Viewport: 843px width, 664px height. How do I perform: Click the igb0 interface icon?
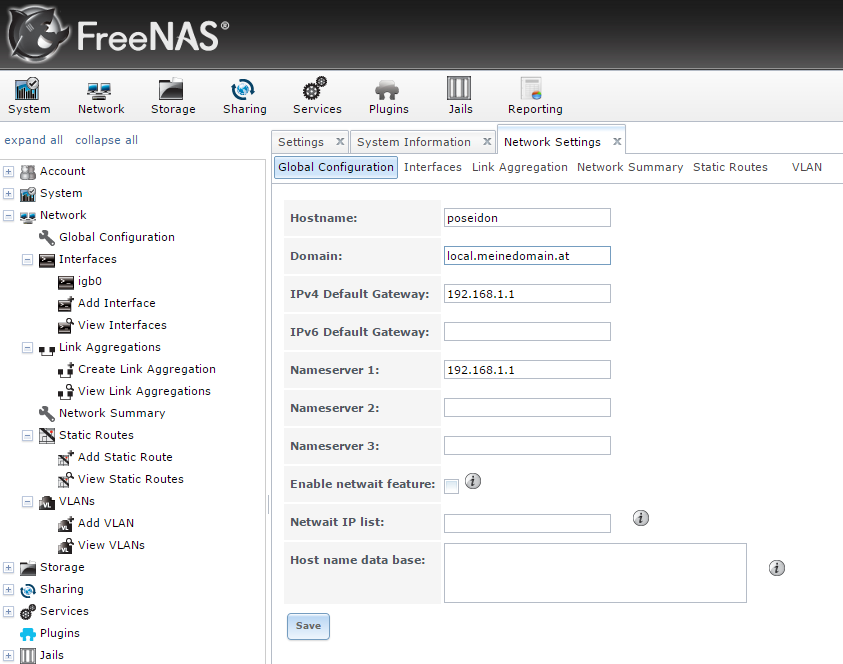click(x=66, y=282)
